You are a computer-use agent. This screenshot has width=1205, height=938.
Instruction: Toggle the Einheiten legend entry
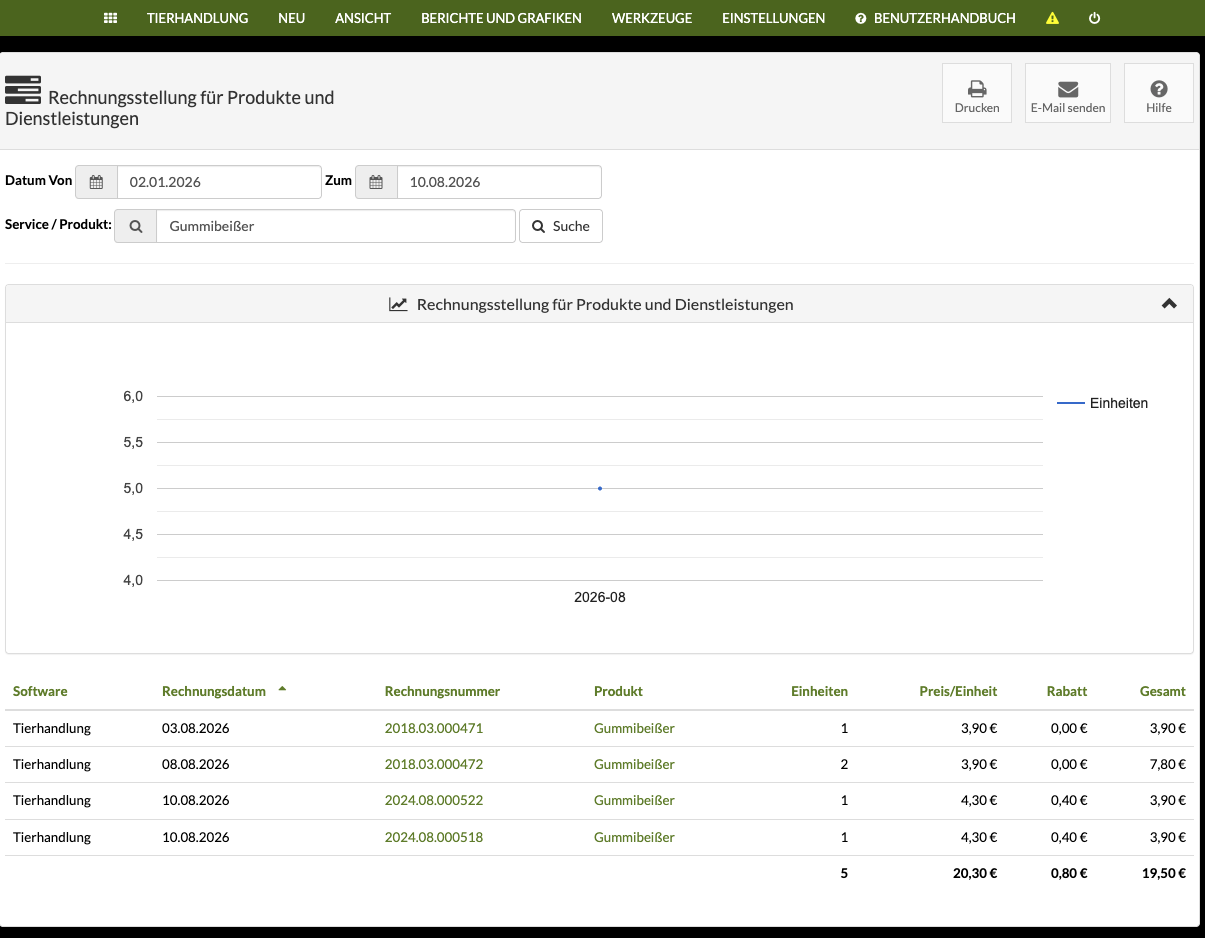(1103, 403)
